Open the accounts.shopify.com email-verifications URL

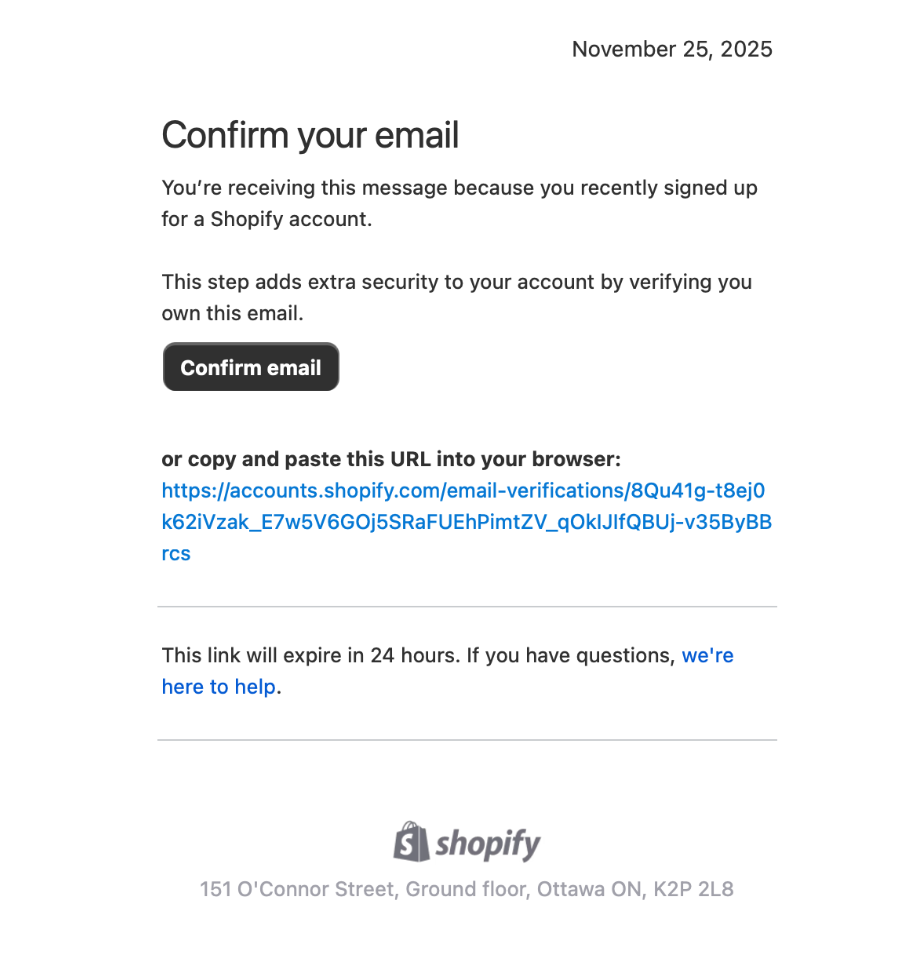463,491
